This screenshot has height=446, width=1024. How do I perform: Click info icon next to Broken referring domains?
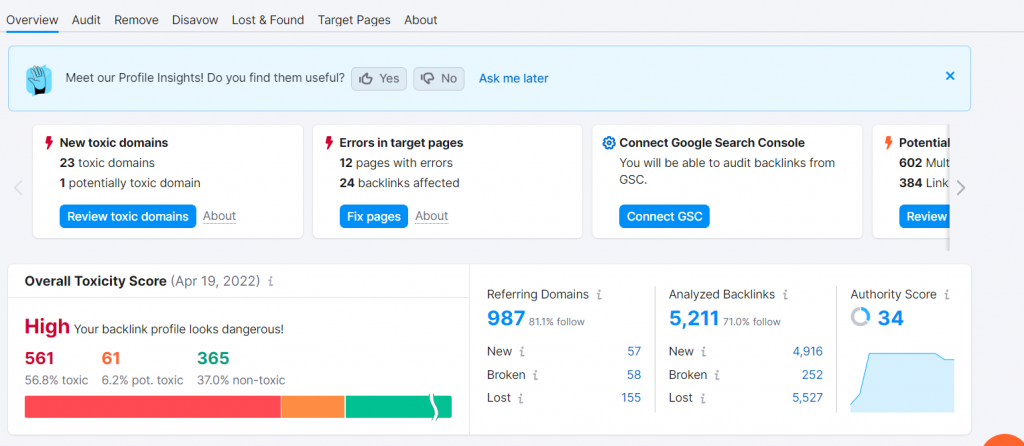pos(533,375)
